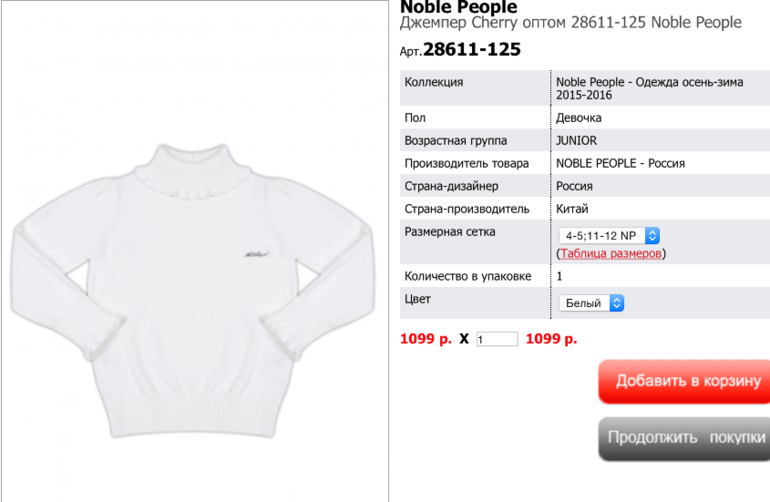Click the Коллекция row value text
This screenshot has height=502, width=770.
[649, 88]
